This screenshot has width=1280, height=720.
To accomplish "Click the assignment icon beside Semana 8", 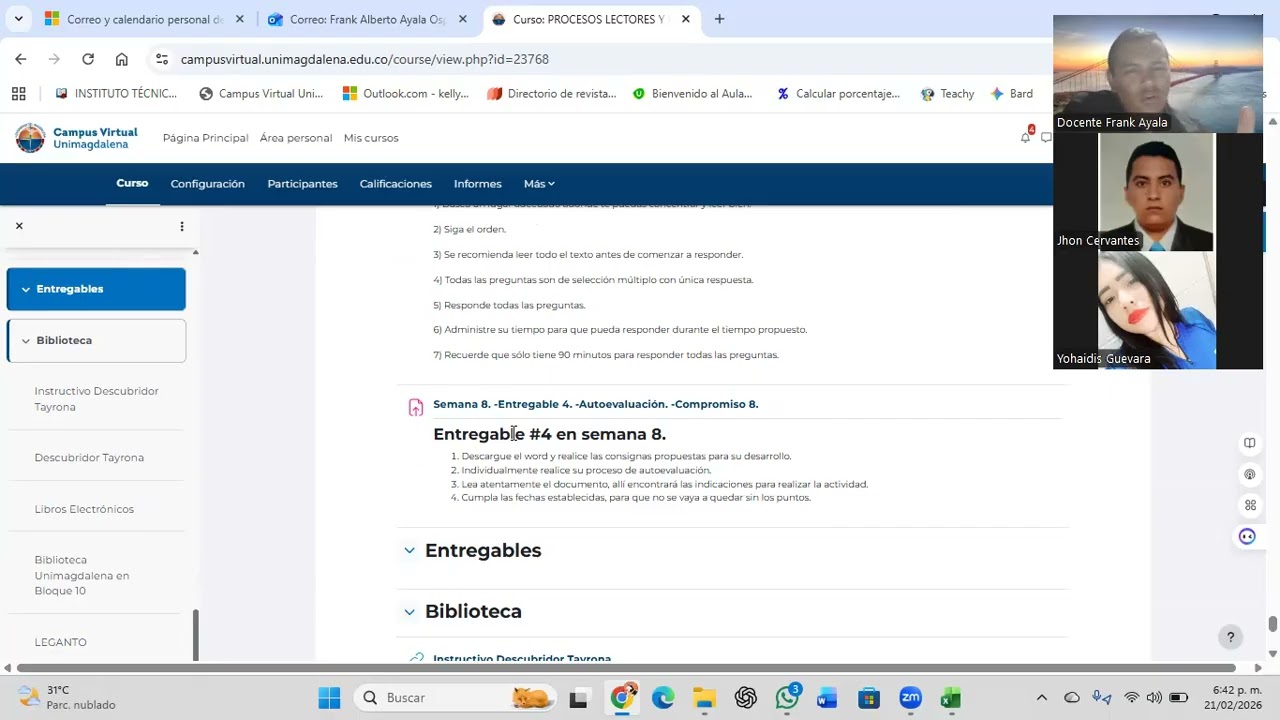I will coord(416,407).
